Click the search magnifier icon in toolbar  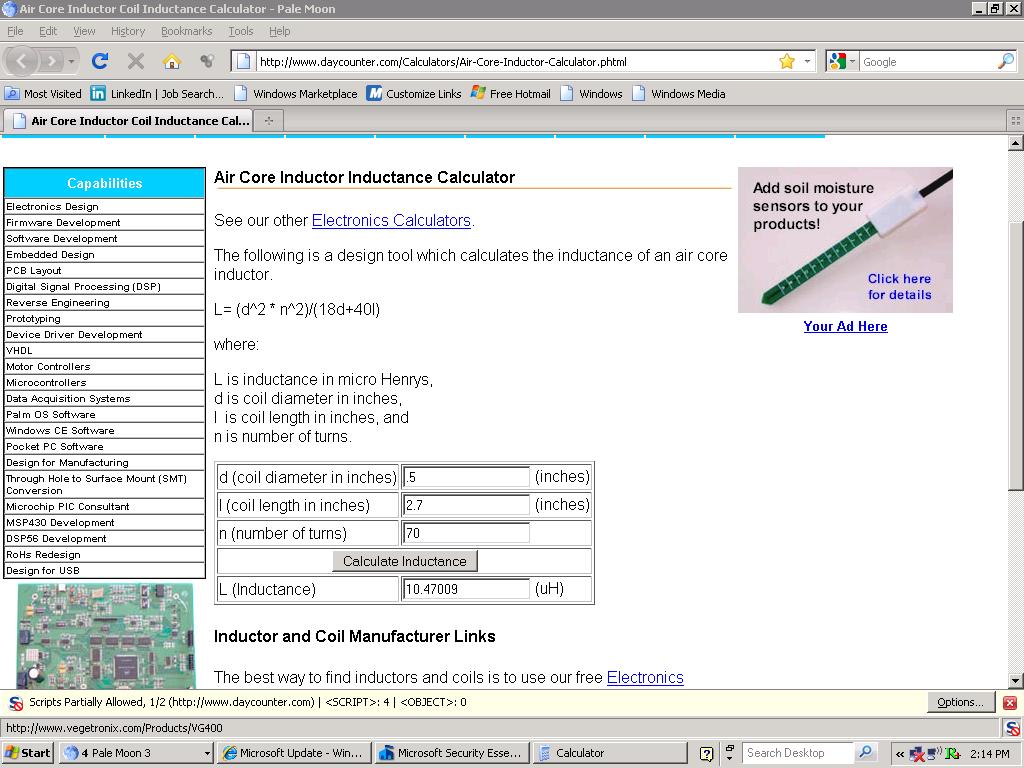(1006, 61)
